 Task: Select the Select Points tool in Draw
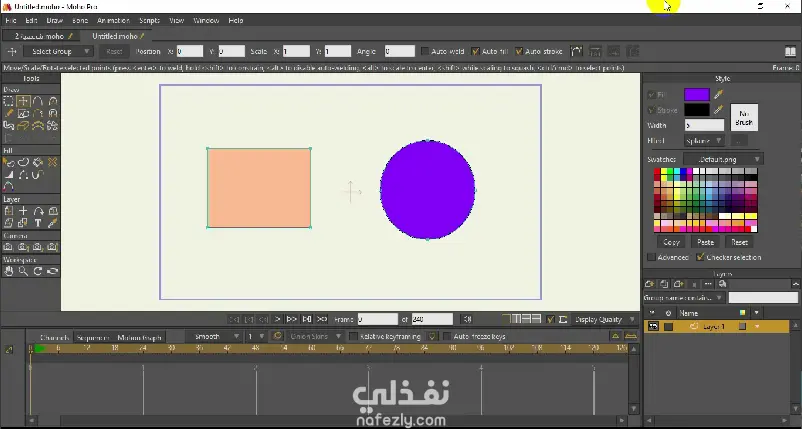[9, 101]
